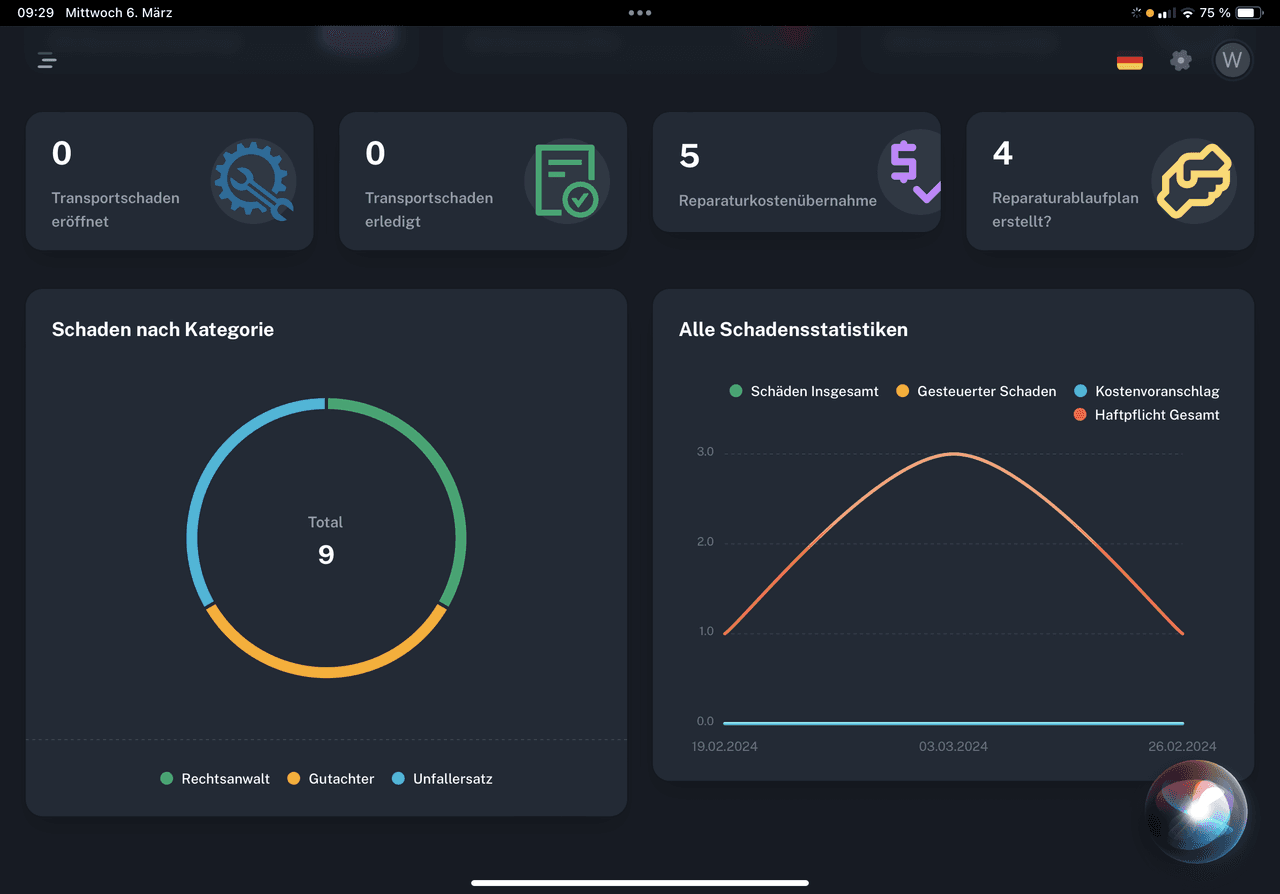
Task: Toggle Gesteuerter Schaden series legend
Action: click(976, 391)
